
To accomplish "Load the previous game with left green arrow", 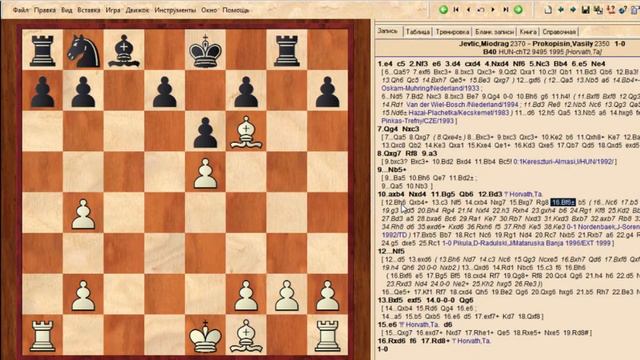I will coord(561,10).
